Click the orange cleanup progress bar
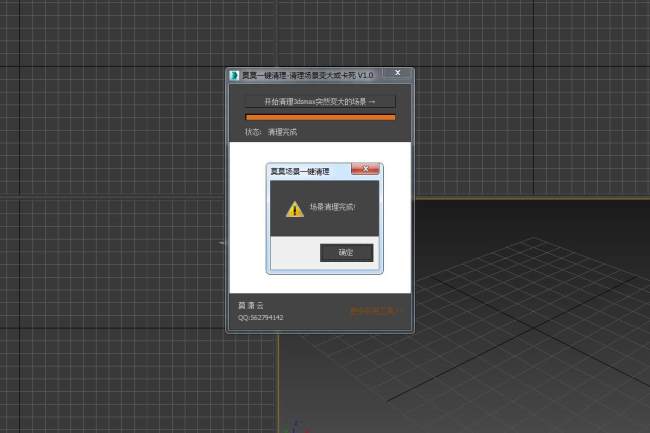Screen dimensions: 650x433 tap(320, 117)
